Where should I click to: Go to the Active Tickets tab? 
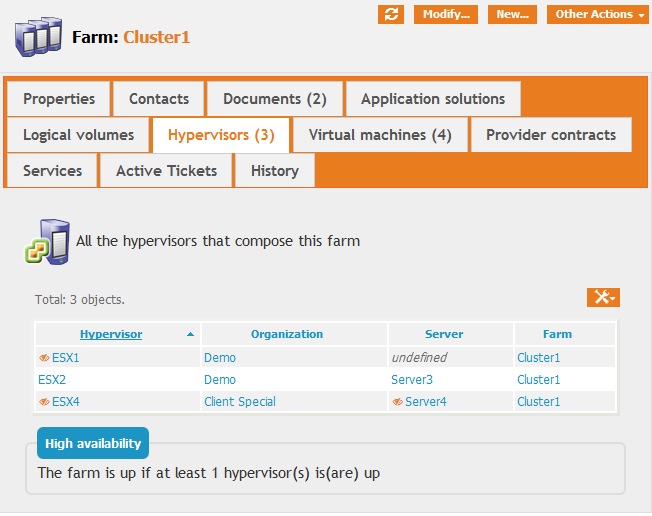point(166,171)
